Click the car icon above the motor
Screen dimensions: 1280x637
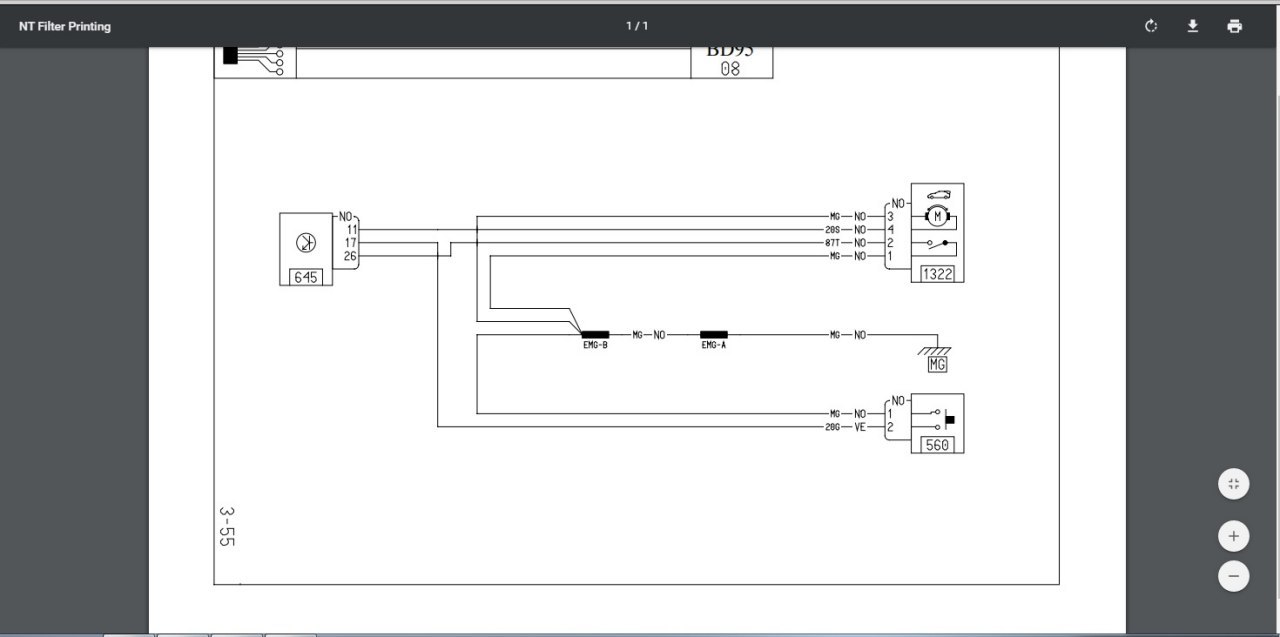coord(938,195)
